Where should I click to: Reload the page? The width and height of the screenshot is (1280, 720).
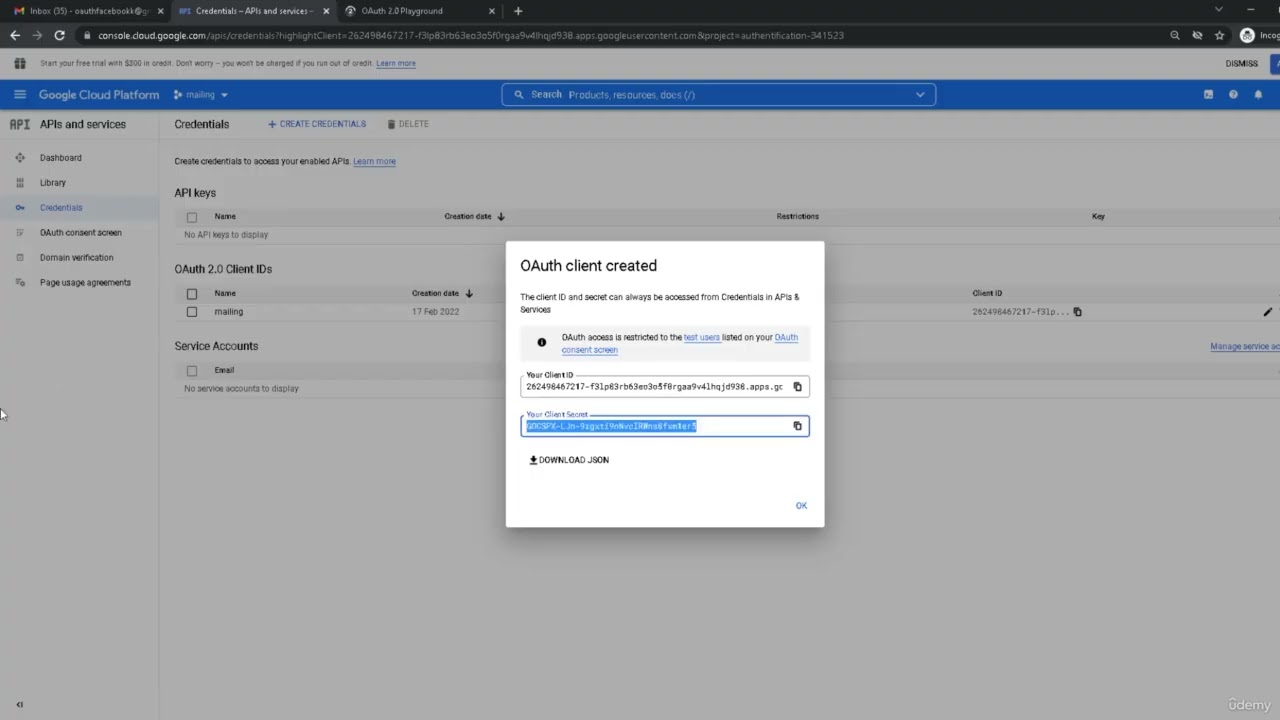pos(59,35)
